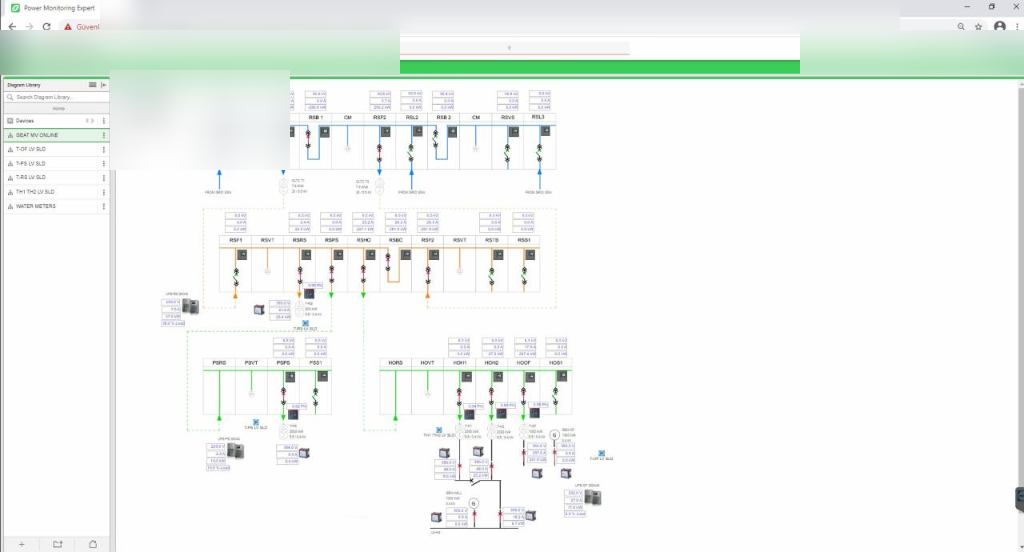This screenshot has height=552, width=1024.
Task: Open the UPS-RS device icon
Action: click(x=190, y=306)
